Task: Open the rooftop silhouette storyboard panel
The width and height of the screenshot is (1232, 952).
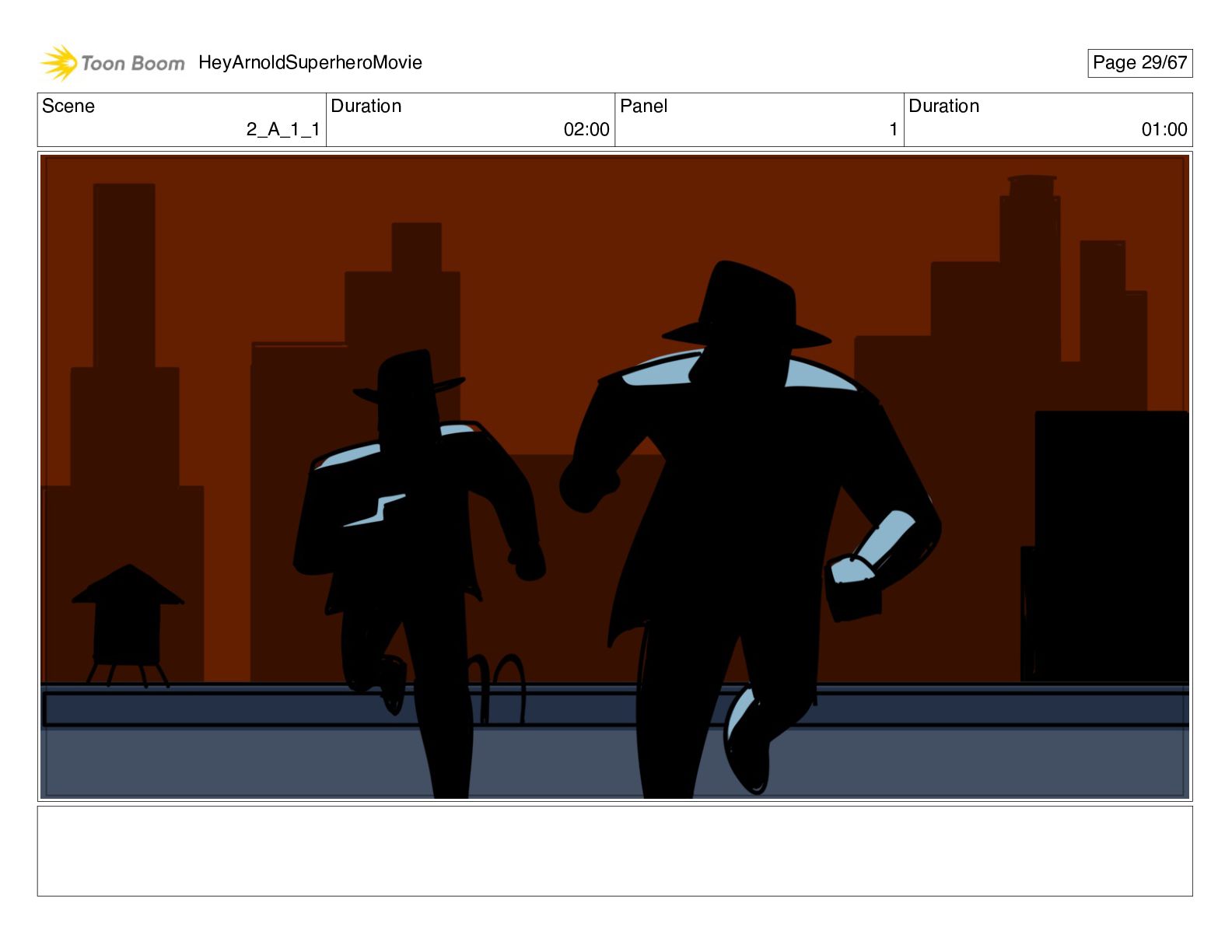Action: tap(614, 477)
